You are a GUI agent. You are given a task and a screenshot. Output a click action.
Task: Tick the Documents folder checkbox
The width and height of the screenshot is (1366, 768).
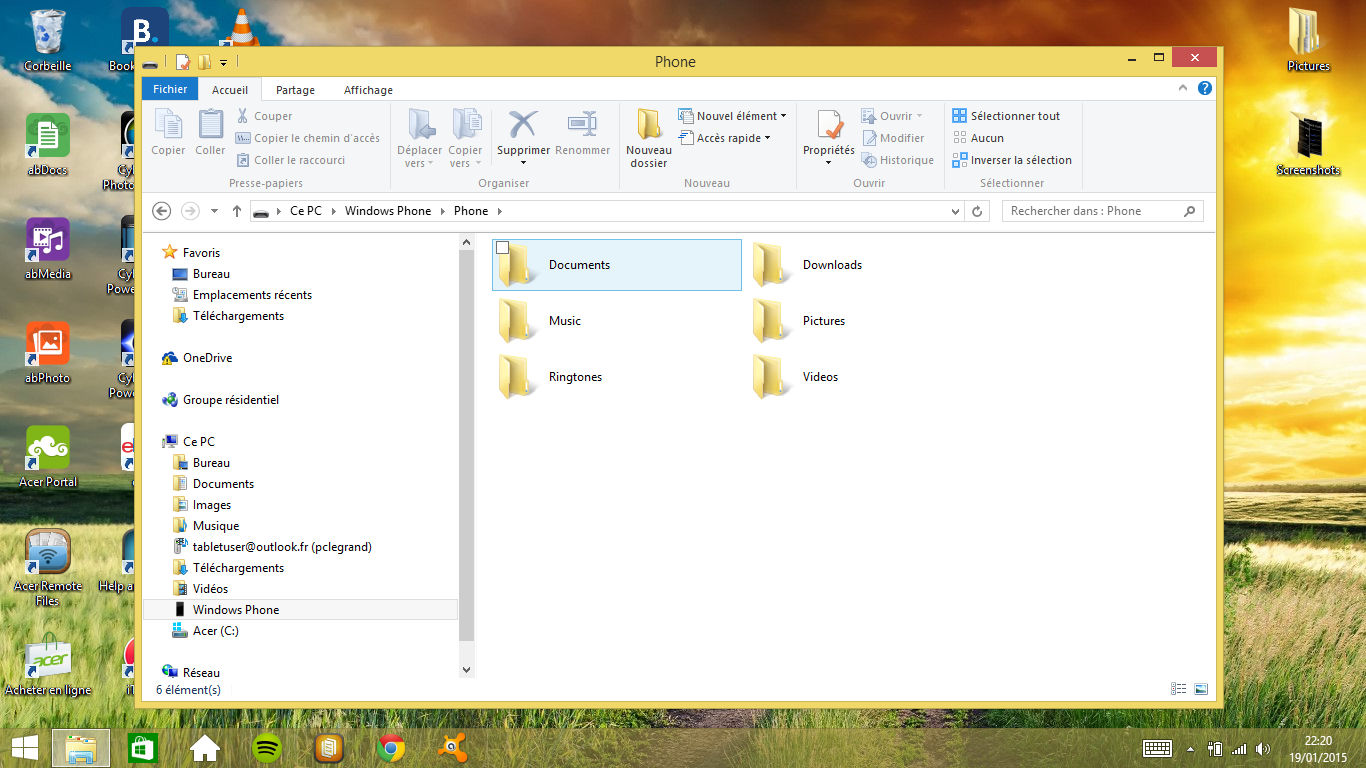tap(503, 248)
